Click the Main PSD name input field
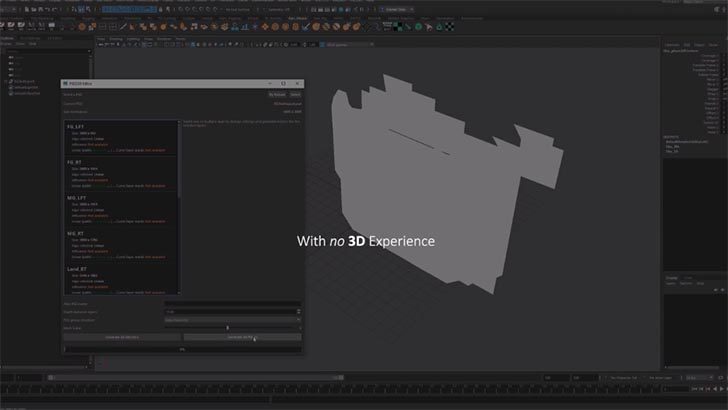This screenshot has width=728, height=410. click(232, 303)
